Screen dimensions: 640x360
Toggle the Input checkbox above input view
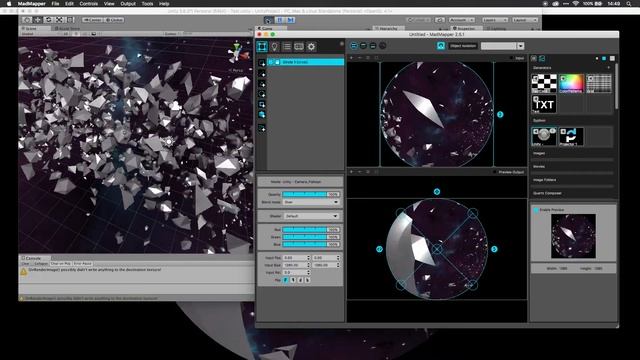[x=512, y=58]
